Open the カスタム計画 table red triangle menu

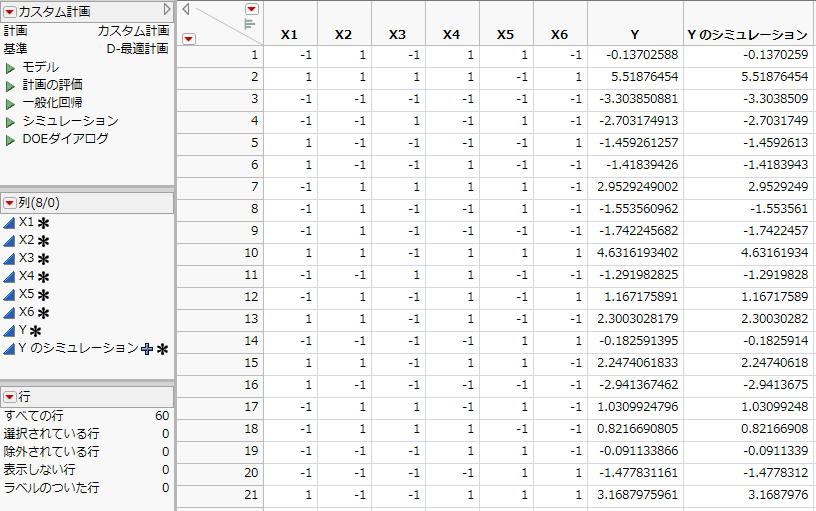point(10,11)
